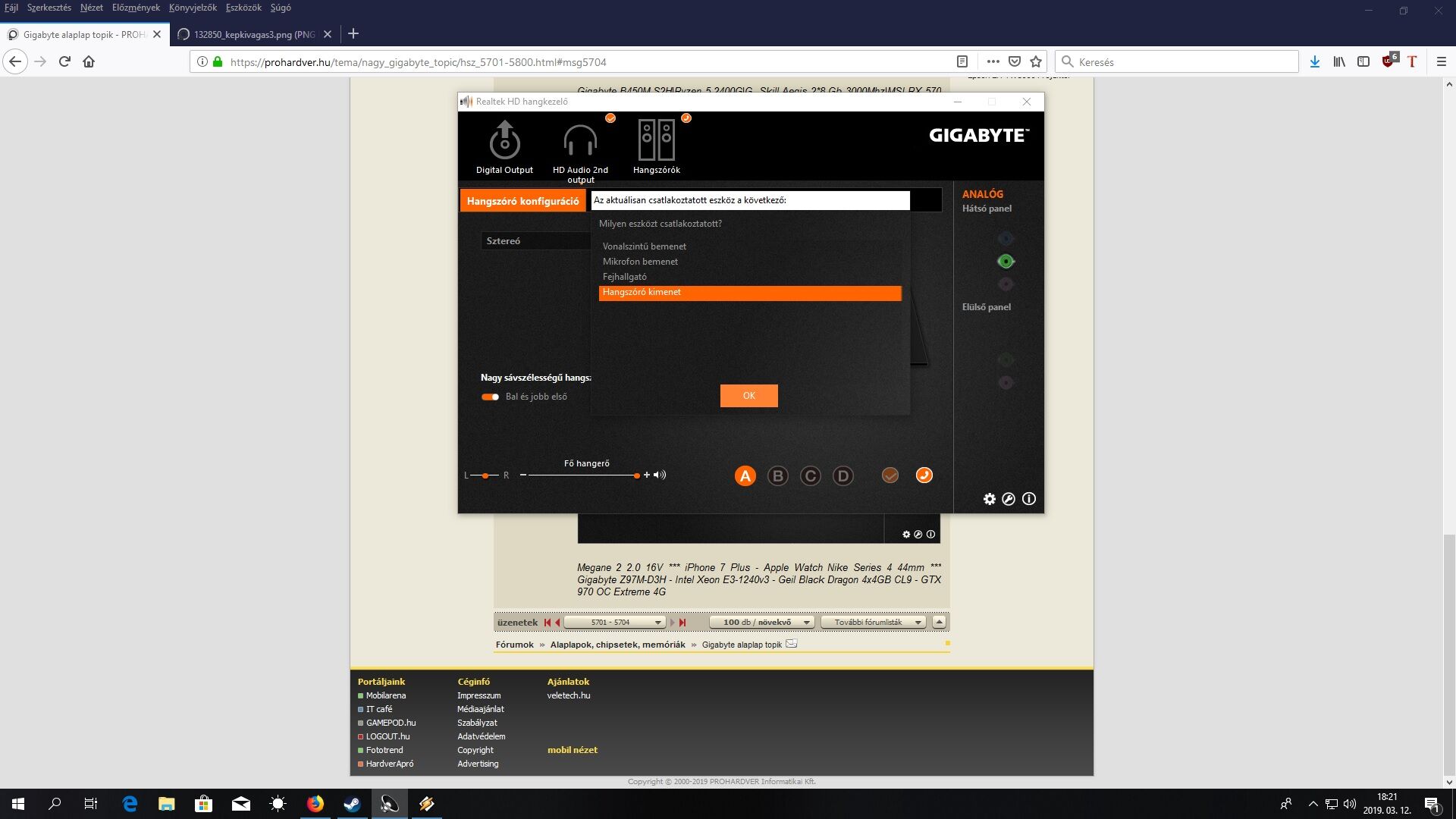Open Alaplapok, chipsetek, memóriák link
This screenshot has height=819, width=1456.
(617, 645)
